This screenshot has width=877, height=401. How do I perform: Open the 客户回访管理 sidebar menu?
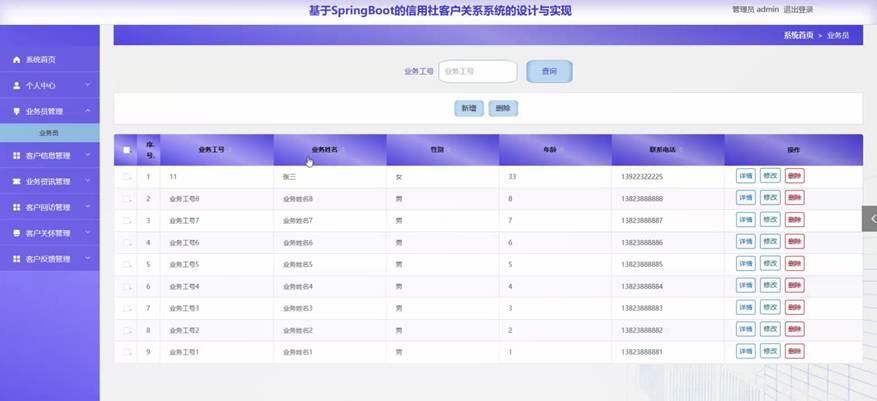pyautogui.click(x=50, y=207)
